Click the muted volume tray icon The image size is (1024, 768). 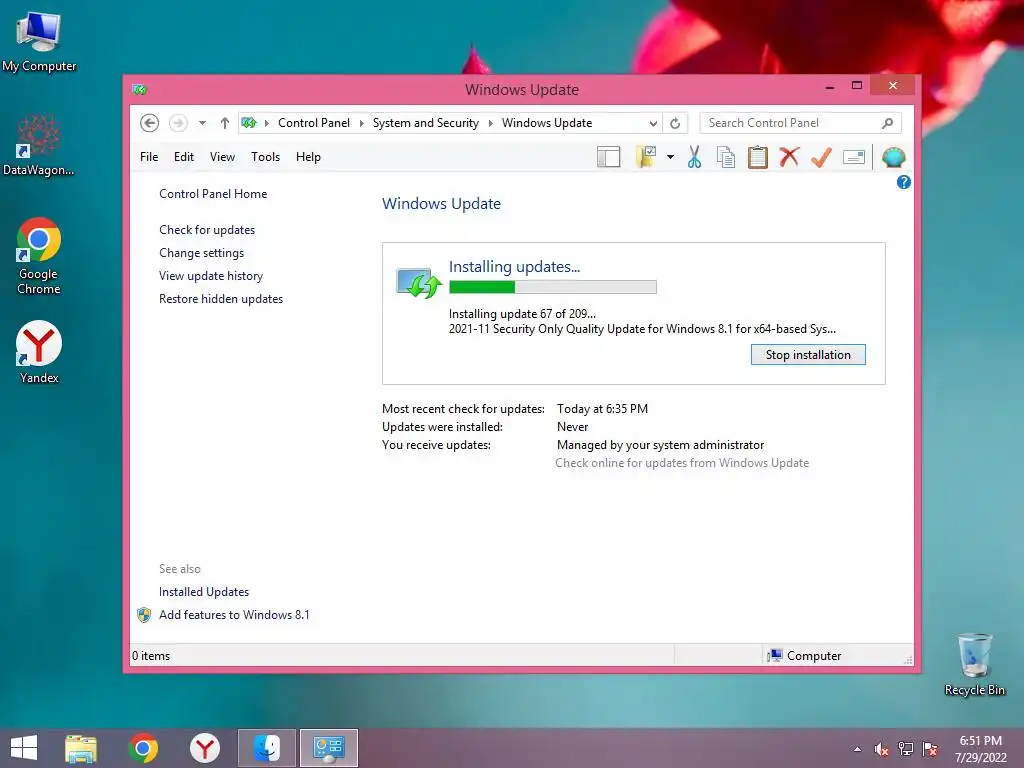pyautogui.click(x=882, y=749)
